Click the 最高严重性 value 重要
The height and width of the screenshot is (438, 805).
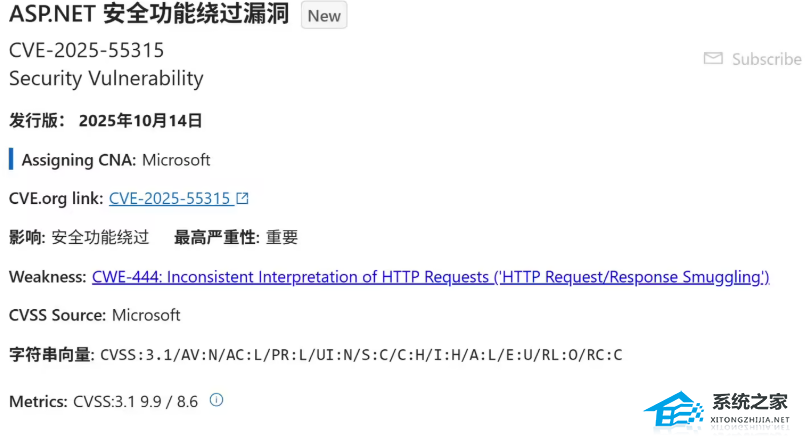click(282, 237)
